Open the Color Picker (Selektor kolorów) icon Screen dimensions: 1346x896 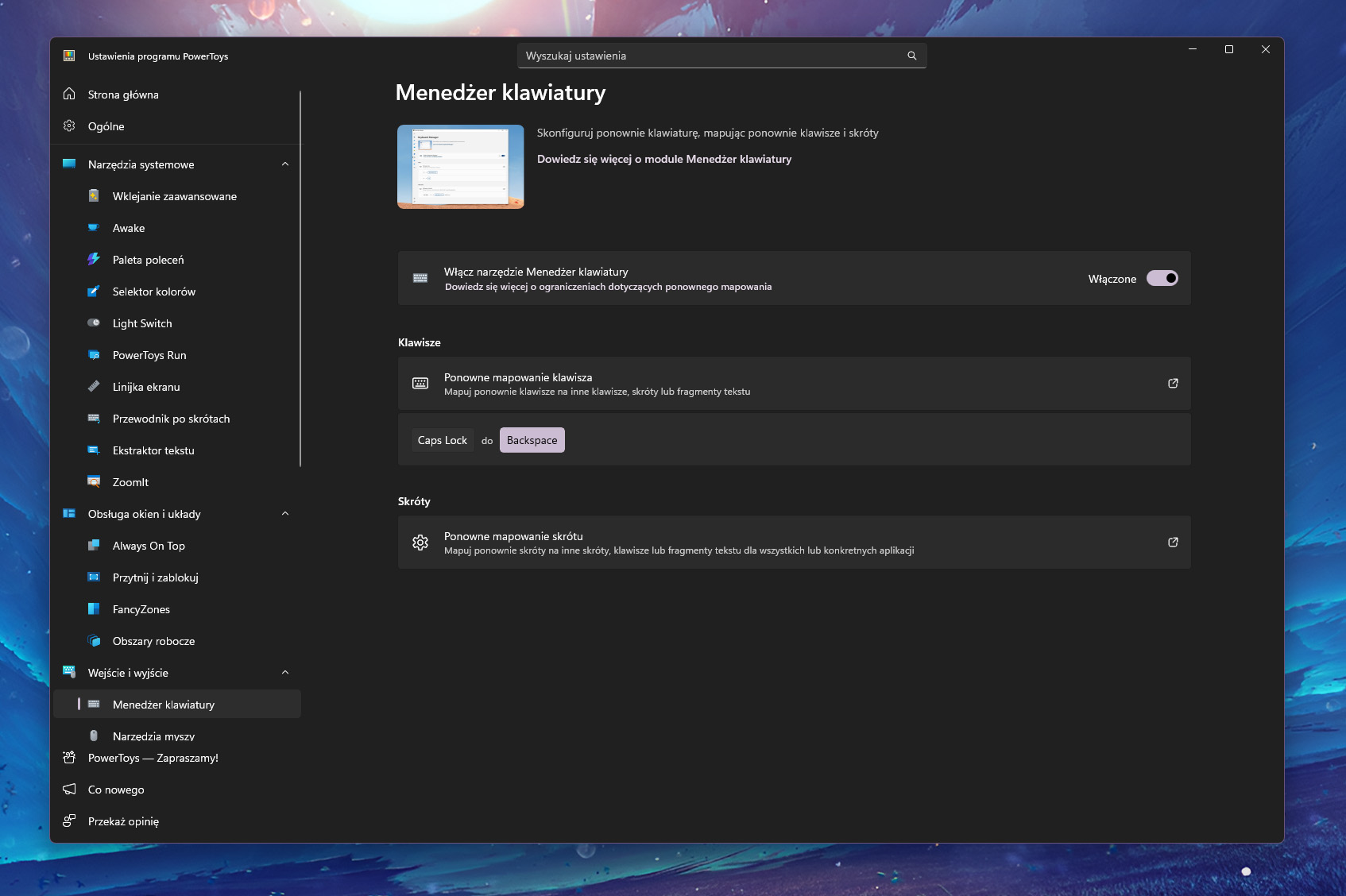coord(94,292)
